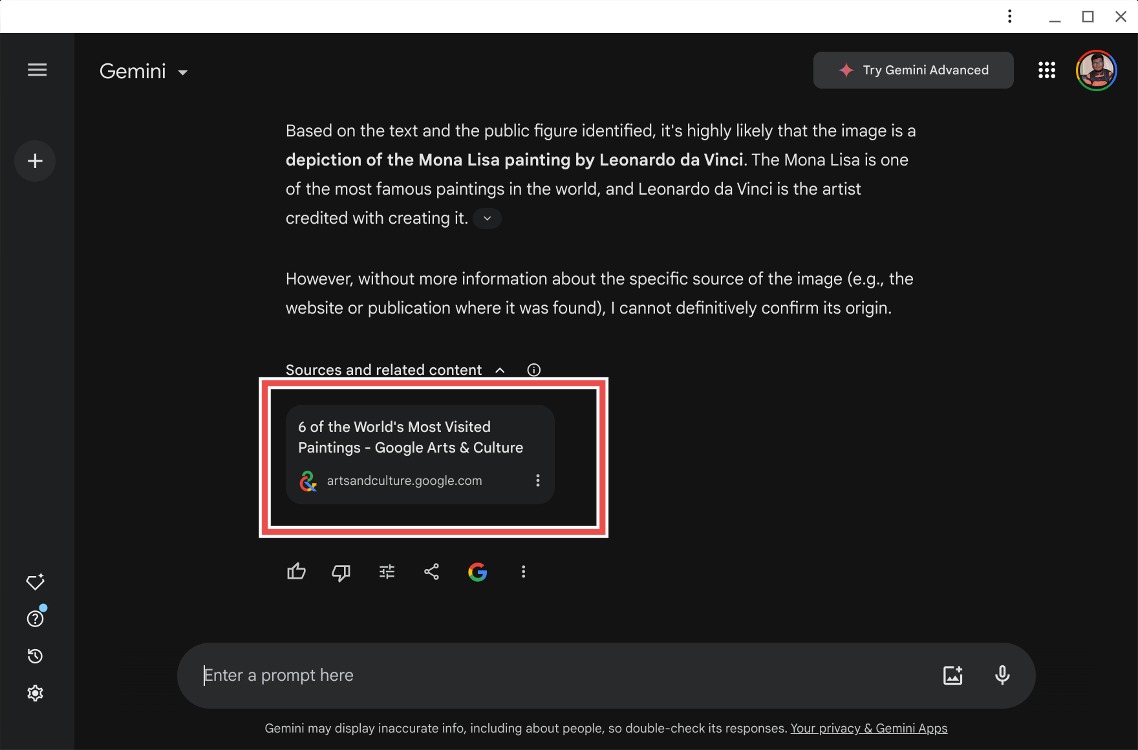Expand the show more chevron after the answer
Screen dimensions: 1138x750
pyautogui.click(x=487, y=218)
